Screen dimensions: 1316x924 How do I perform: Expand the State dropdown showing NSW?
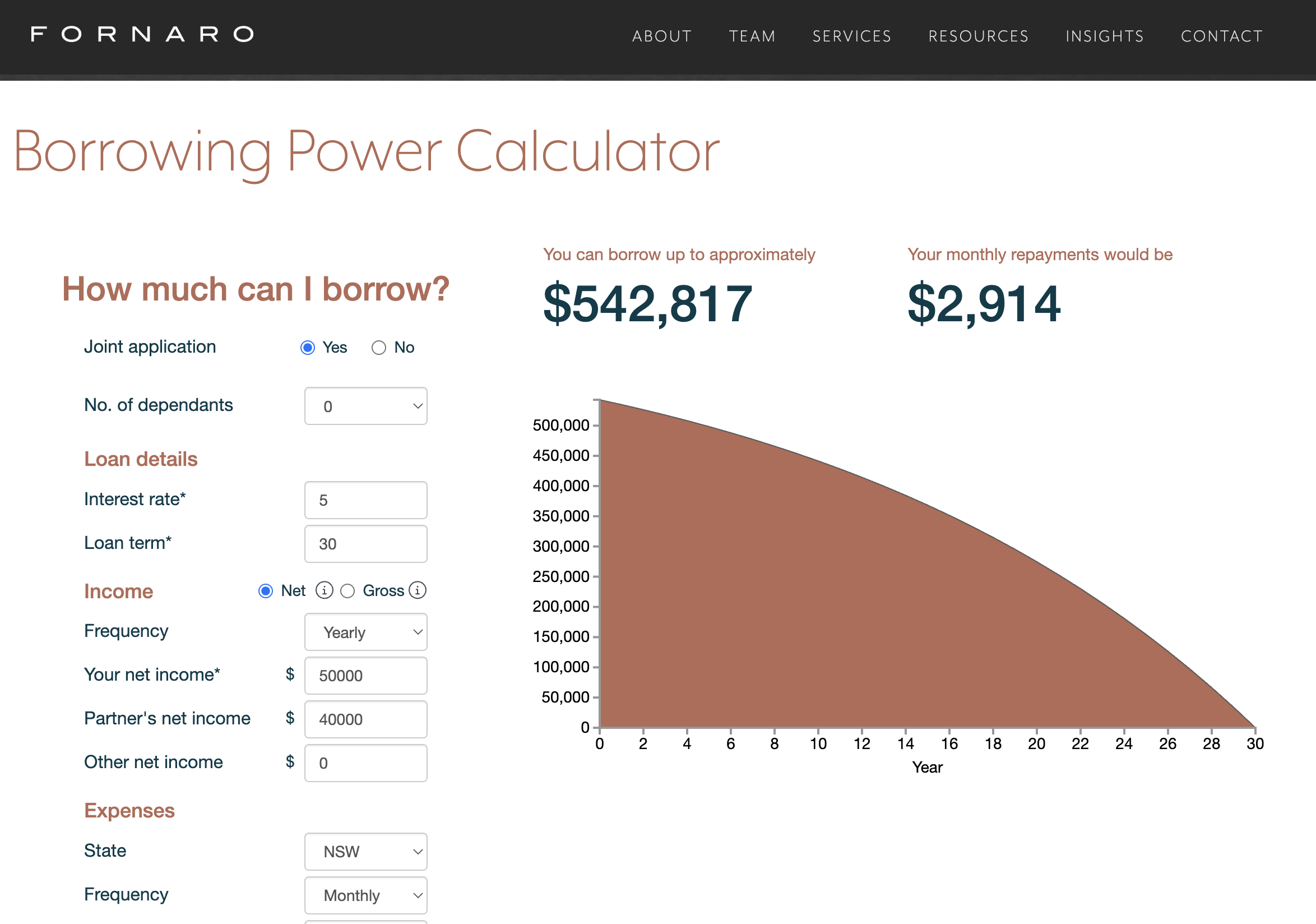click(365, 851)
